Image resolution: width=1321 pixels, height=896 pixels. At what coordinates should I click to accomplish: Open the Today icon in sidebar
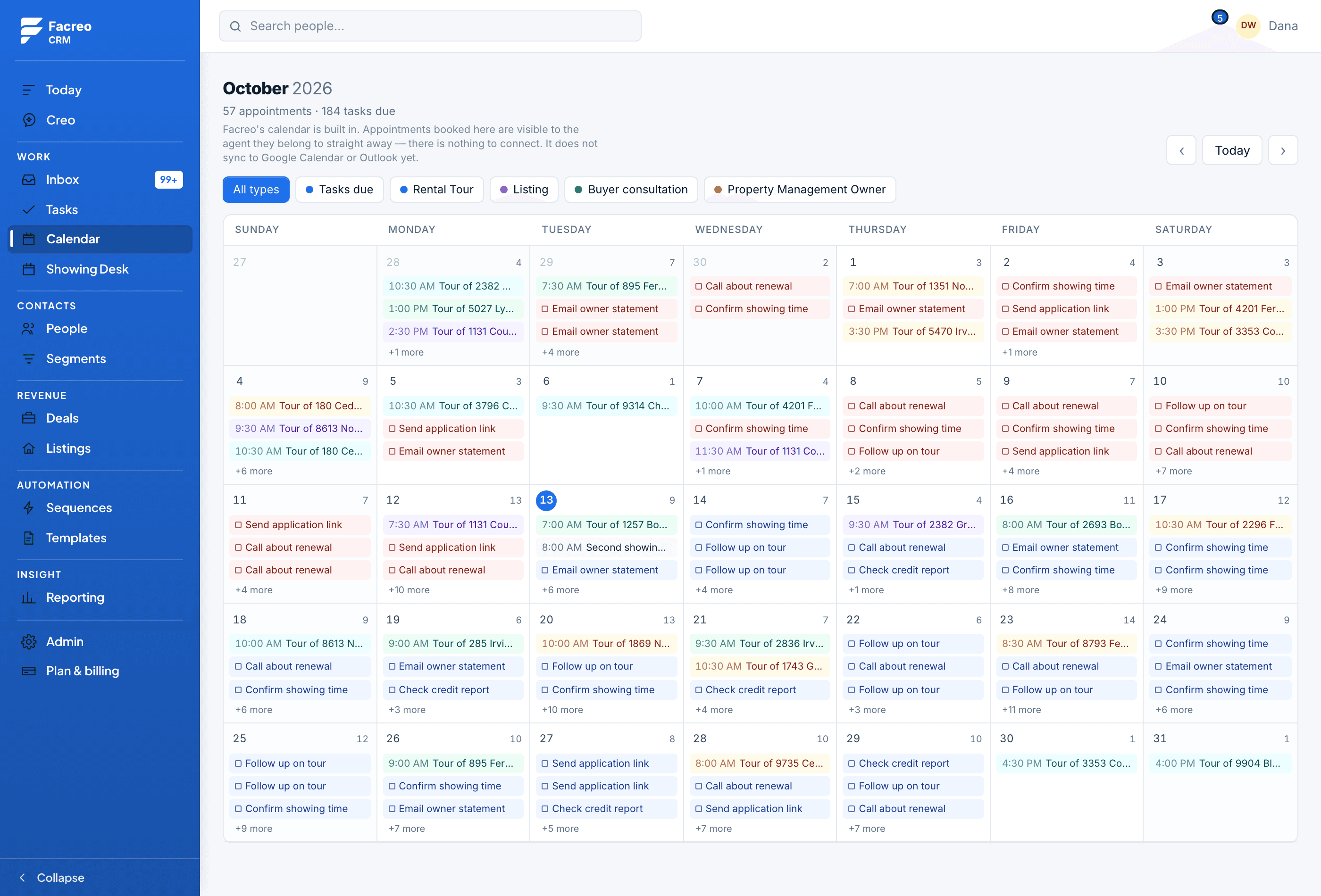pyautogui.click(x=28, y=90)
